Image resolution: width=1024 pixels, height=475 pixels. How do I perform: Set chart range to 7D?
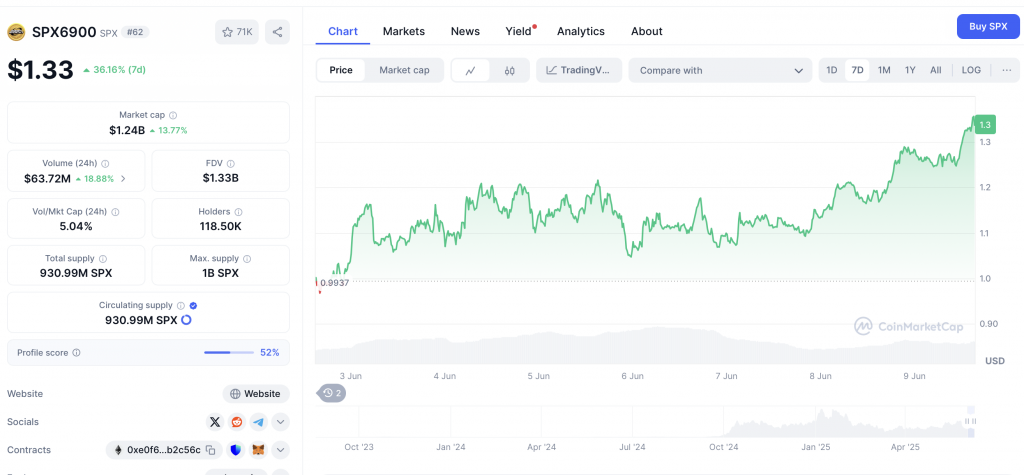(857, 70)
